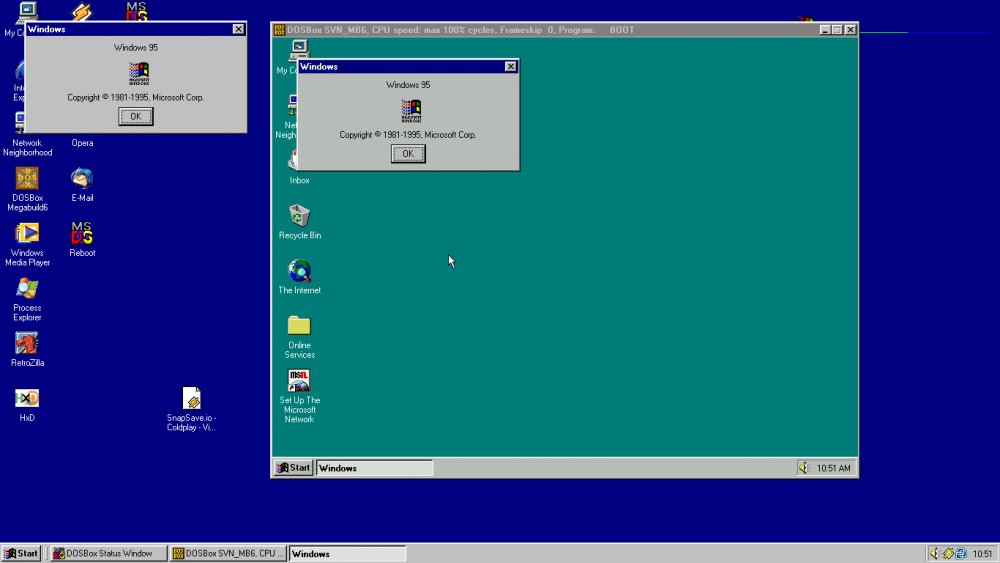The image size is (1000, 563).
Task: Select host Network Neighborhood icon label
Action: [27, 148]
